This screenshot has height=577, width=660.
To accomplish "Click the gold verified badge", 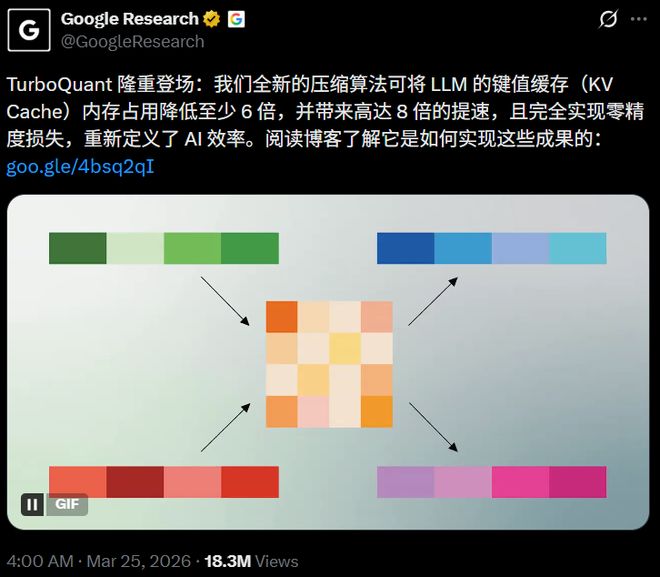I will click(x=210, y=20).
